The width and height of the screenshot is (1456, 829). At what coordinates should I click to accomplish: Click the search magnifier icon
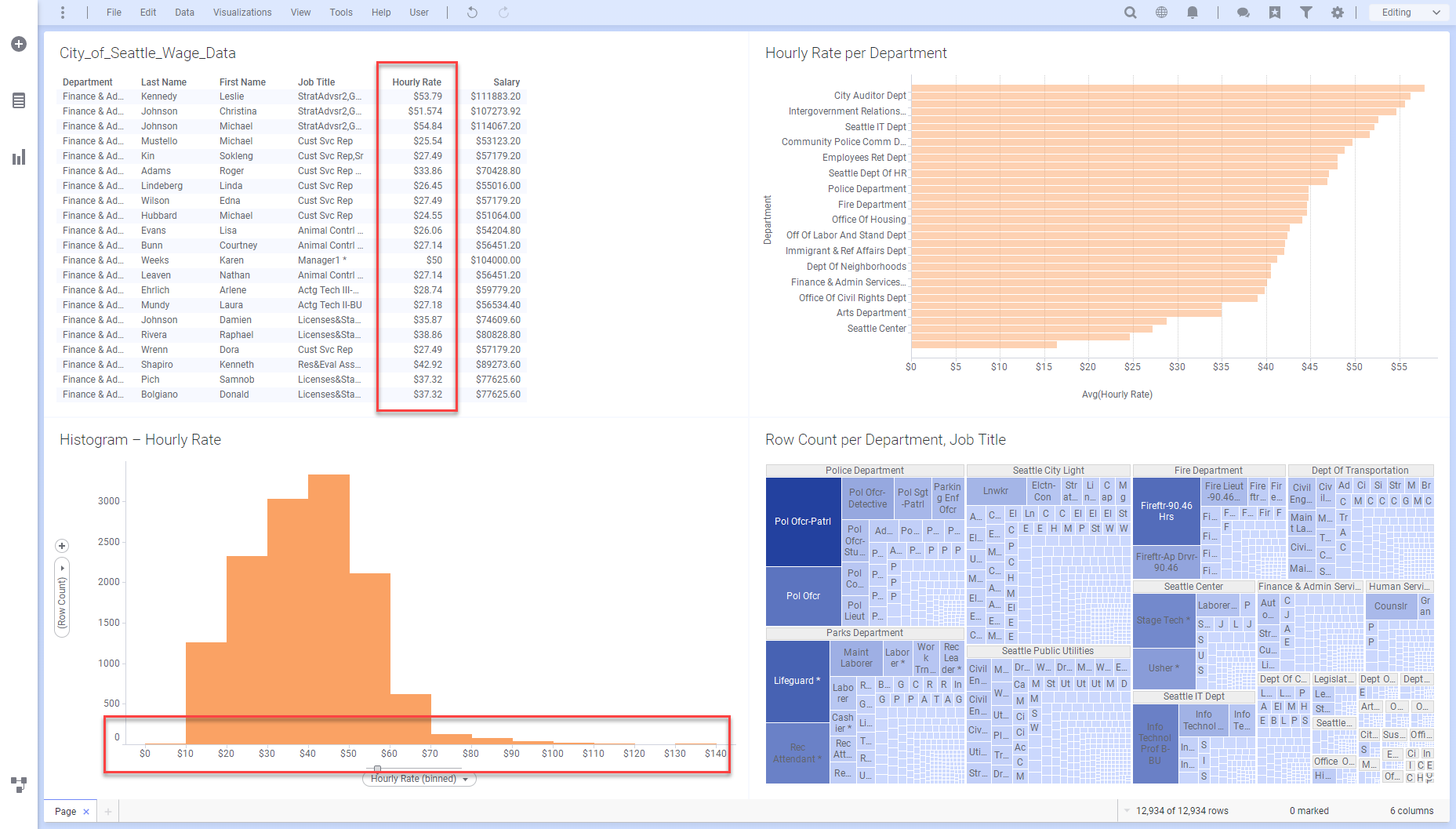(x=1130, y=13)
